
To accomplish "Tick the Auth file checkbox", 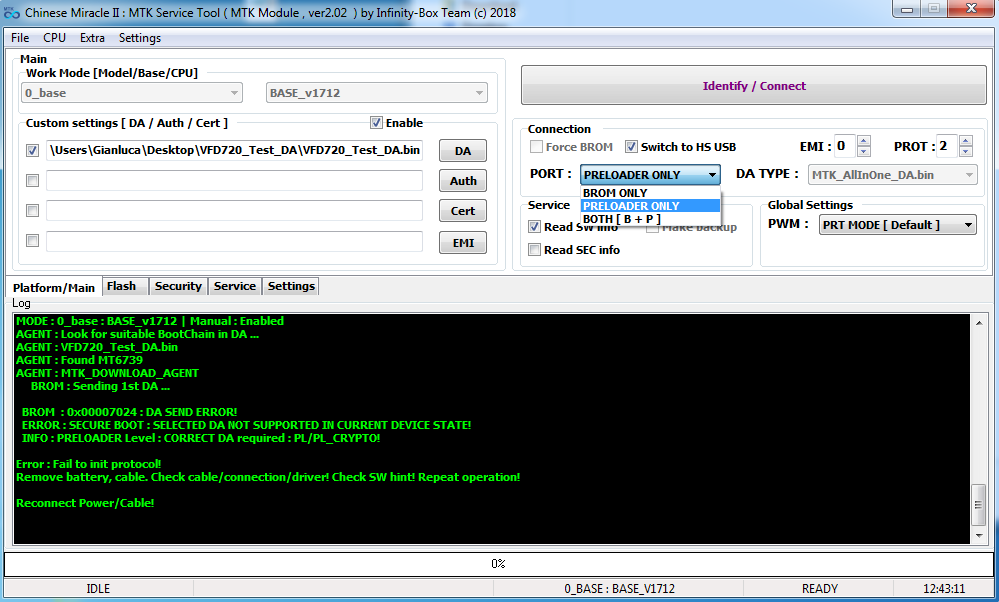I will (32, 180).
